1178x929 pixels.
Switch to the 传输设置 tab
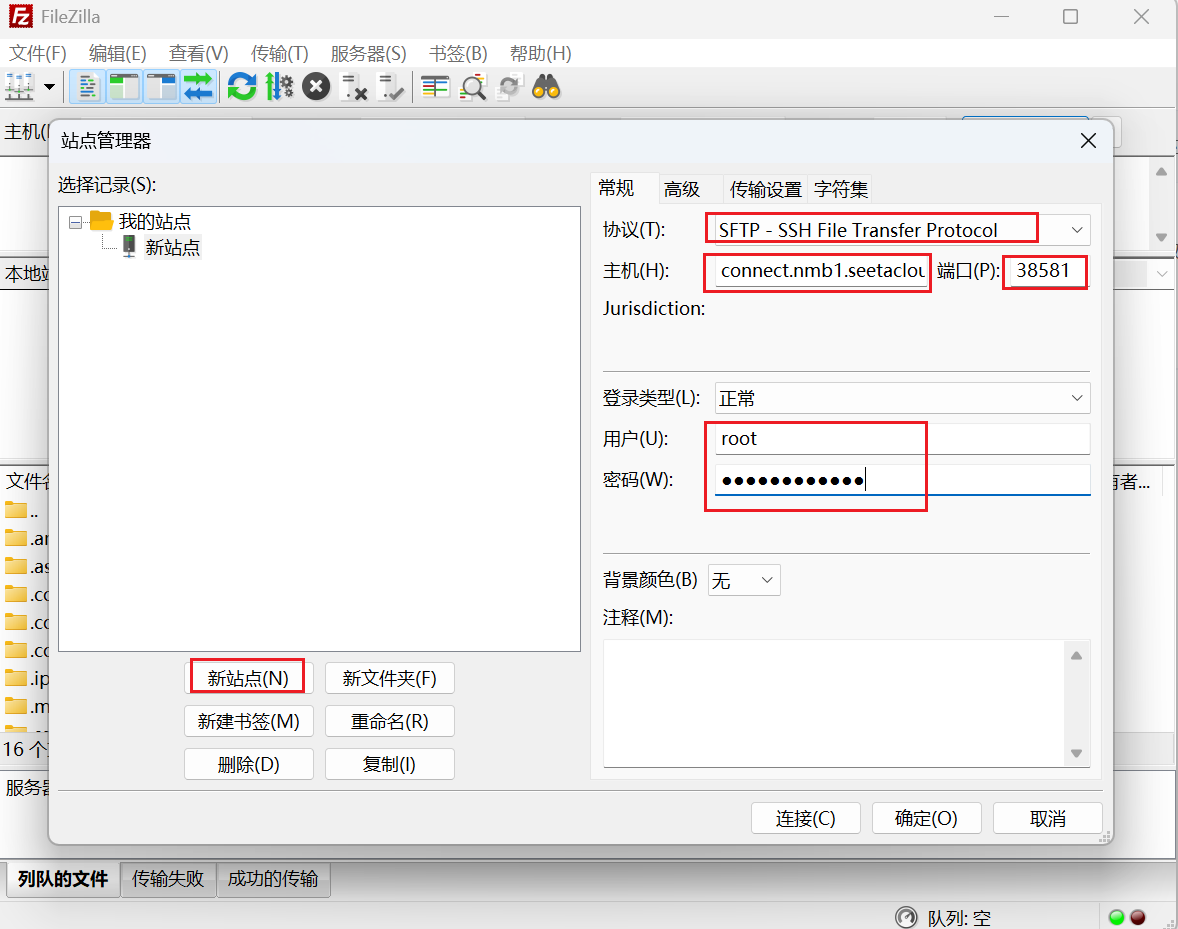[766, 189]
